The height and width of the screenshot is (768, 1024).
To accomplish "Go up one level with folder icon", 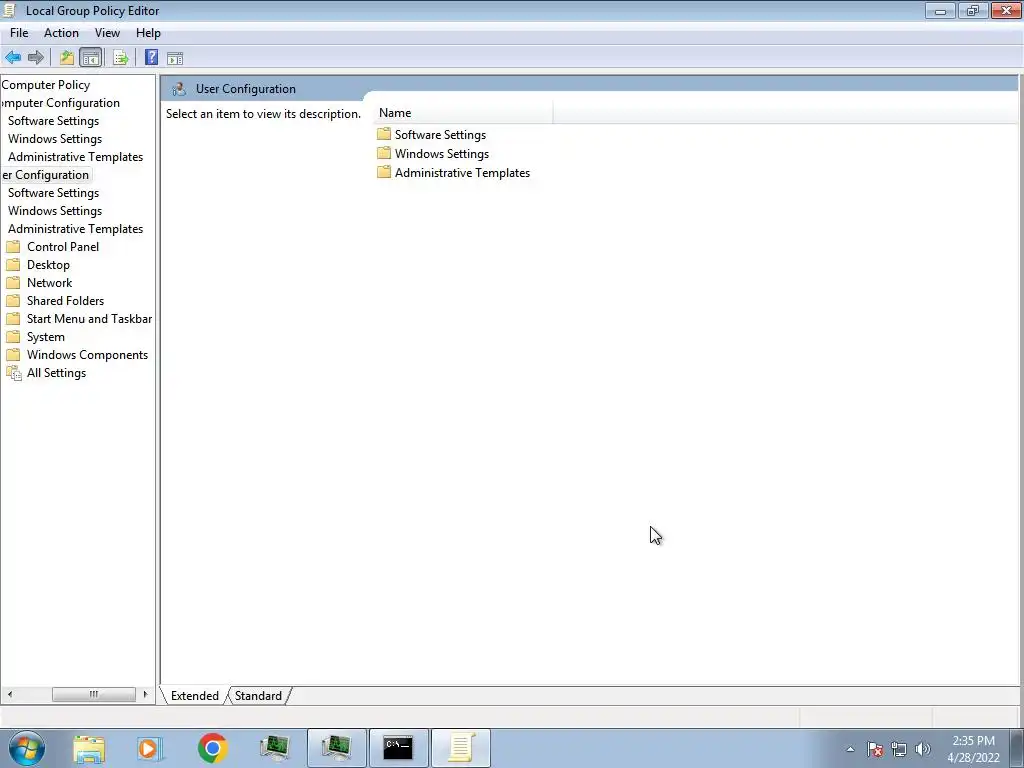I will click(67, 57).
